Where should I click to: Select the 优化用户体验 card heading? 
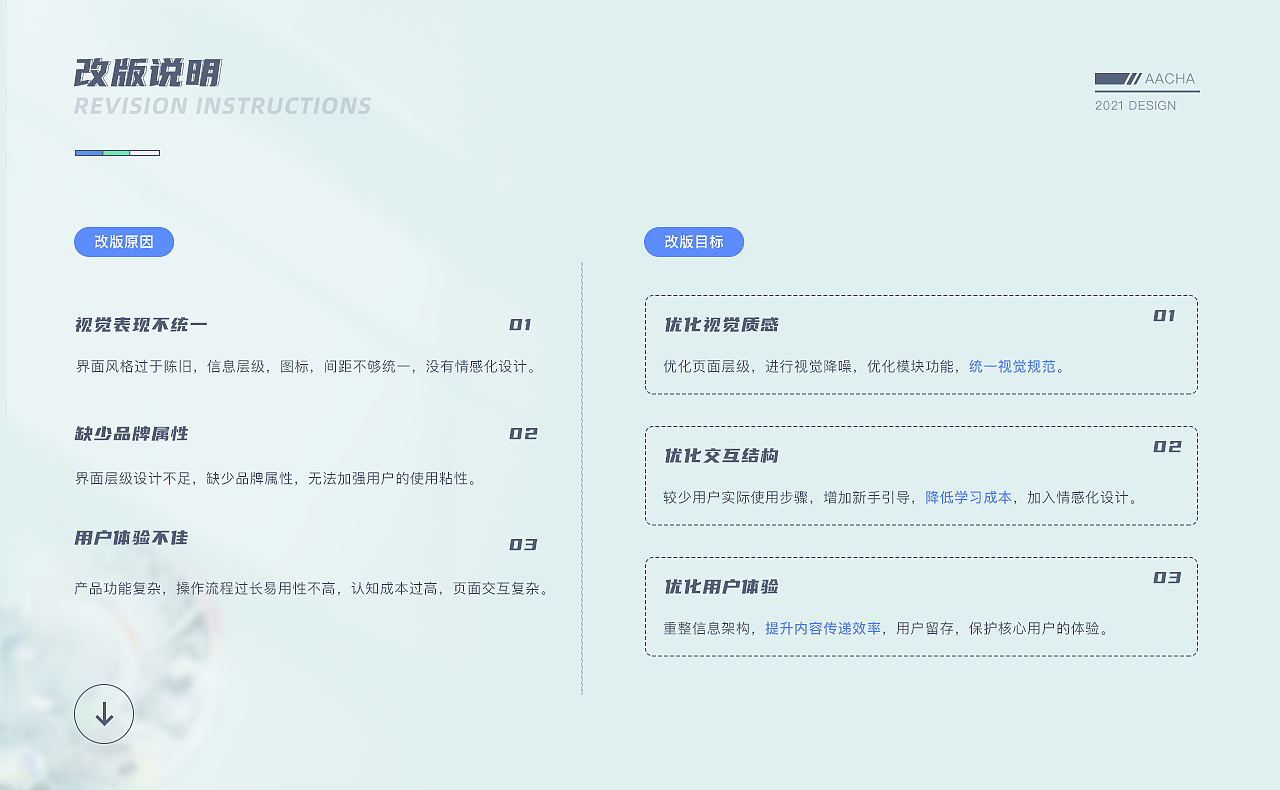click(721, 587)
